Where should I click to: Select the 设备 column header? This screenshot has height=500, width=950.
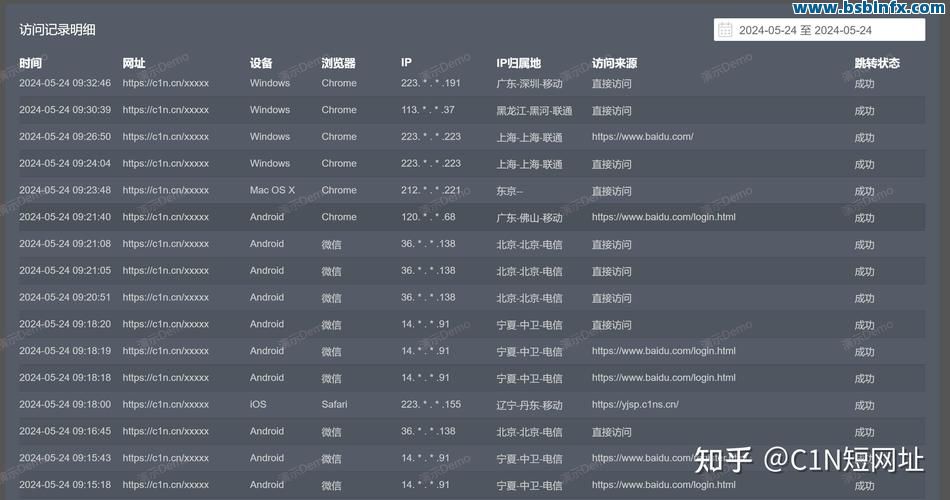coord(261,63)
